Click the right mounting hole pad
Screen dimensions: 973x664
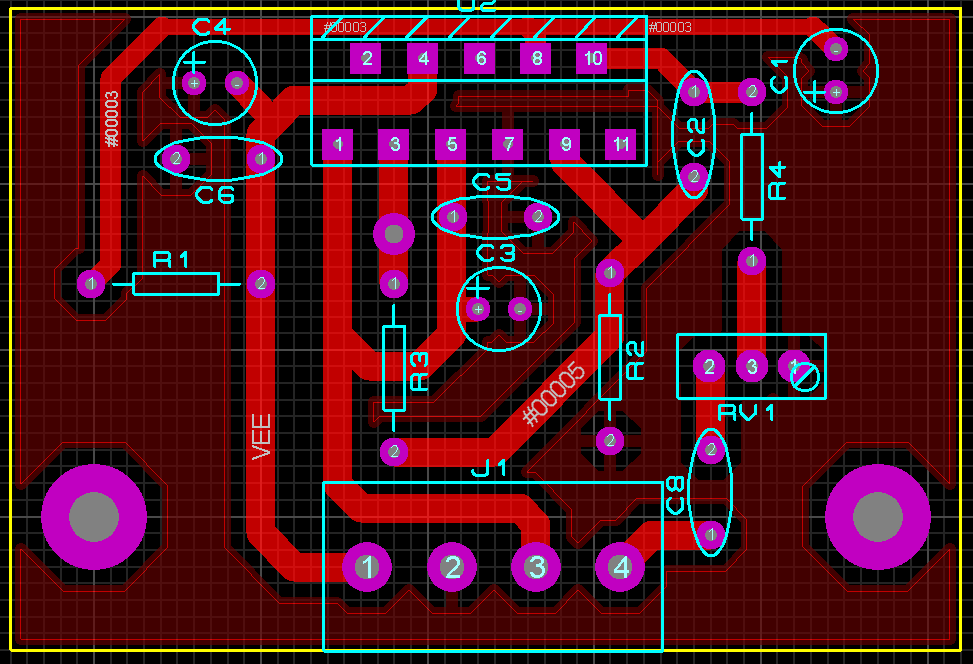click(x=878, y=517)
